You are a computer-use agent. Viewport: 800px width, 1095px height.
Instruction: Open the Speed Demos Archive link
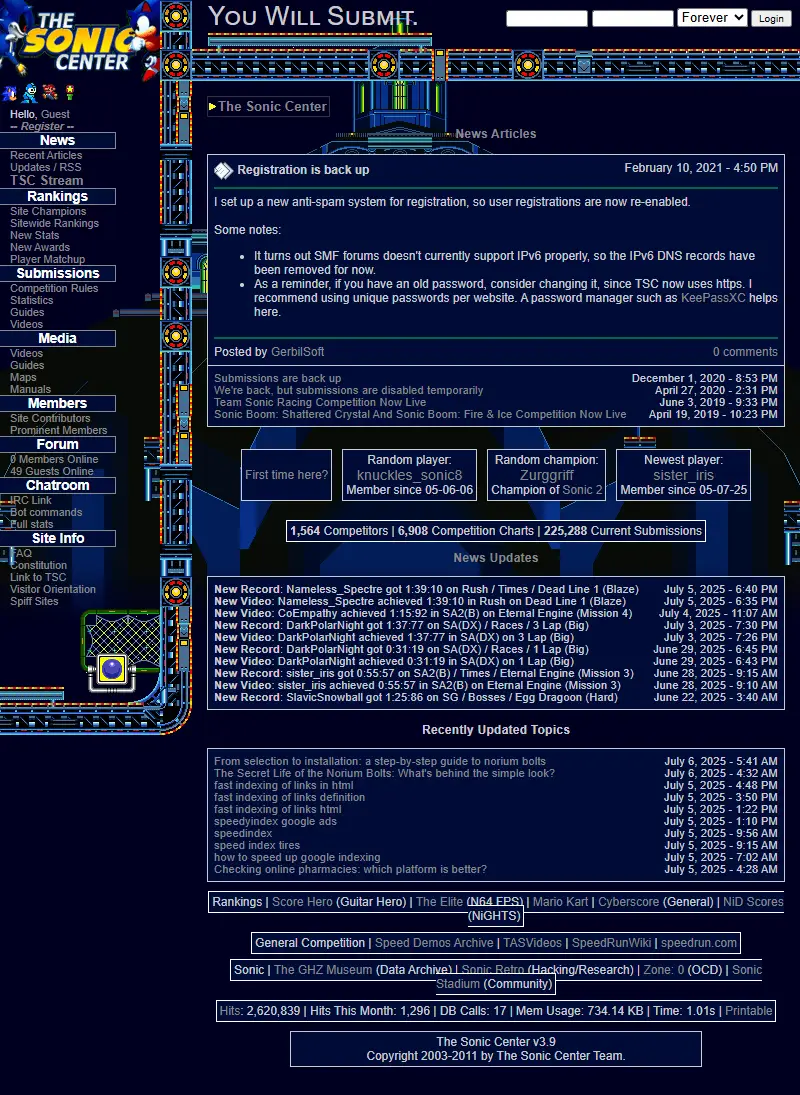coord(434,943)
